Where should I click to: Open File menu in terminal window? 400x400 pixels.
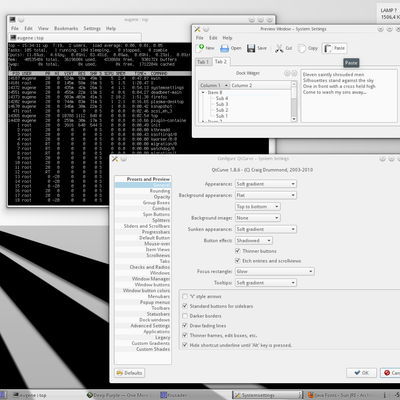pyautogui.click(x=15, y=28)
